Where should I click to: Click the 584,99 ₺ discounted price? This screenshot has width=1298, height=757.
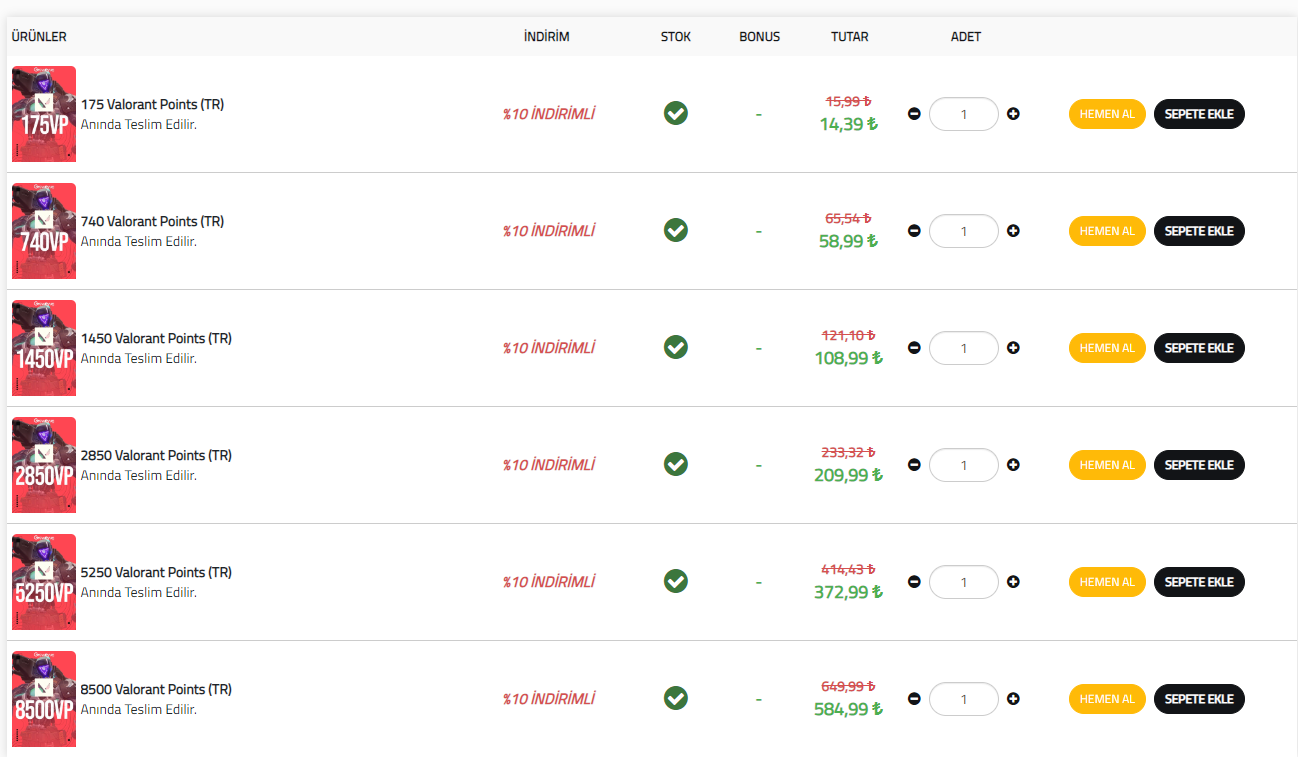click(x=849, y=709)
